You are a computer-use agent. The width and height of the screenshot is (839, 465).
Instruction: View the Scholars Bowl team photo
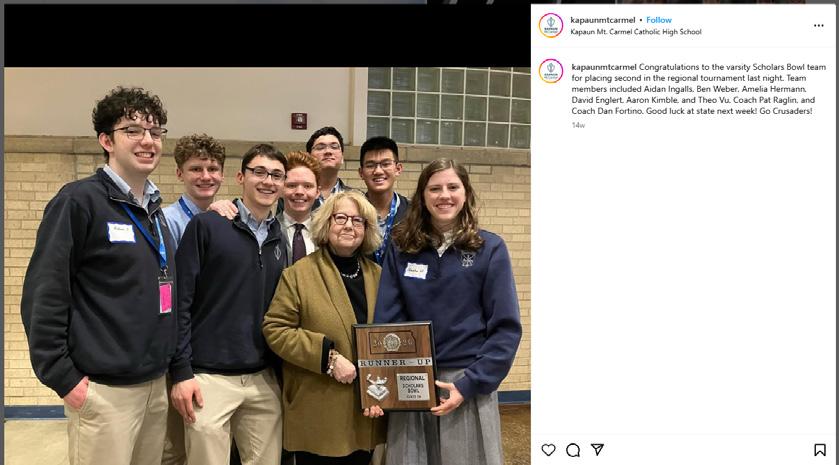pyautogui.click(x=267, y=266)
